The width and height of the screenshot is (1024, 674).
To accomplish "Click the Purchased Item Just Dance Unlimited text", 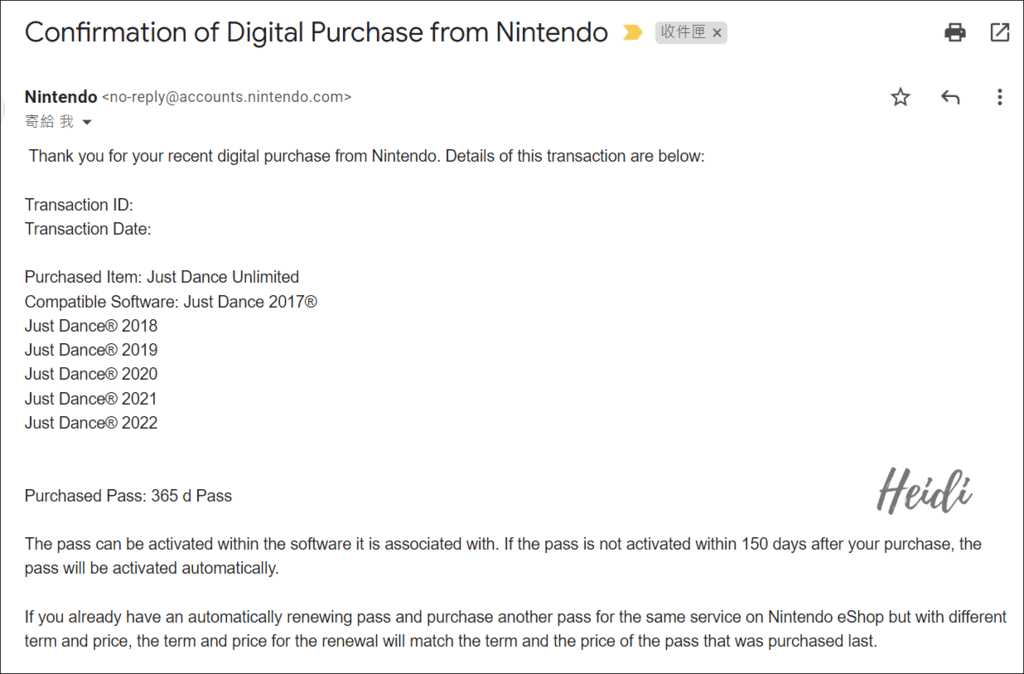I will tap(162, 277).
